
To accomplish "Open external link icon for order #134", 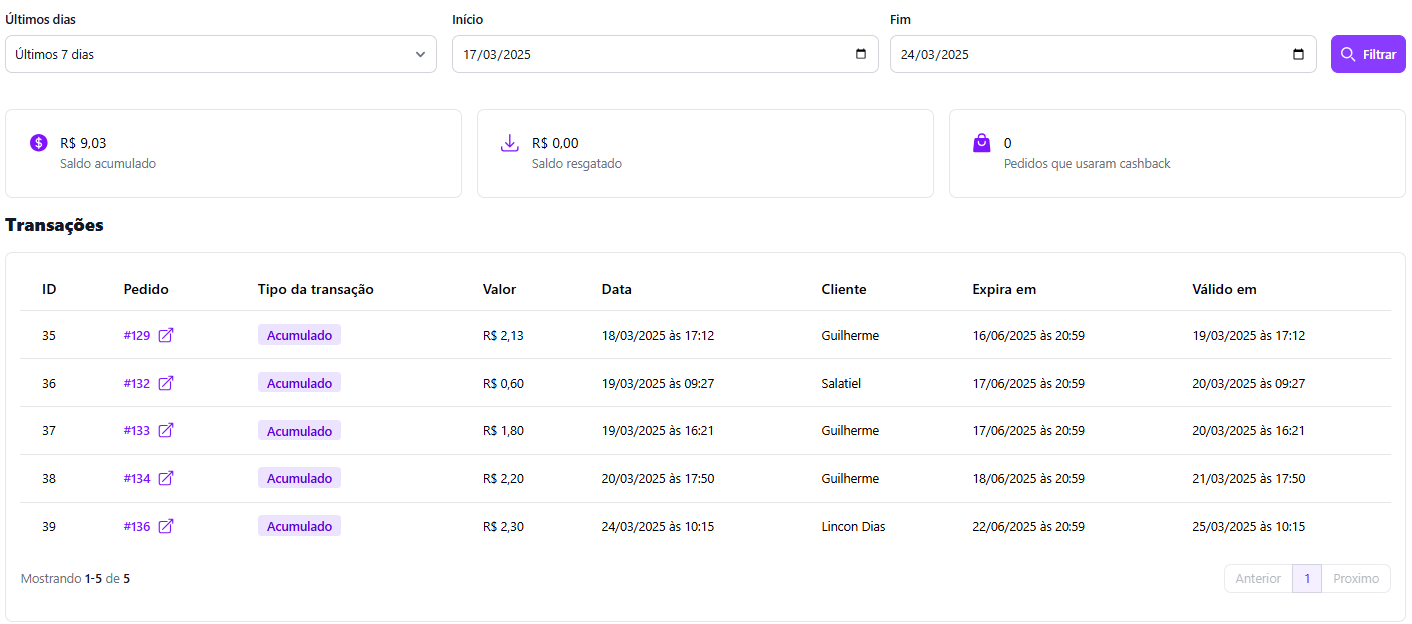I will (166, 479).
